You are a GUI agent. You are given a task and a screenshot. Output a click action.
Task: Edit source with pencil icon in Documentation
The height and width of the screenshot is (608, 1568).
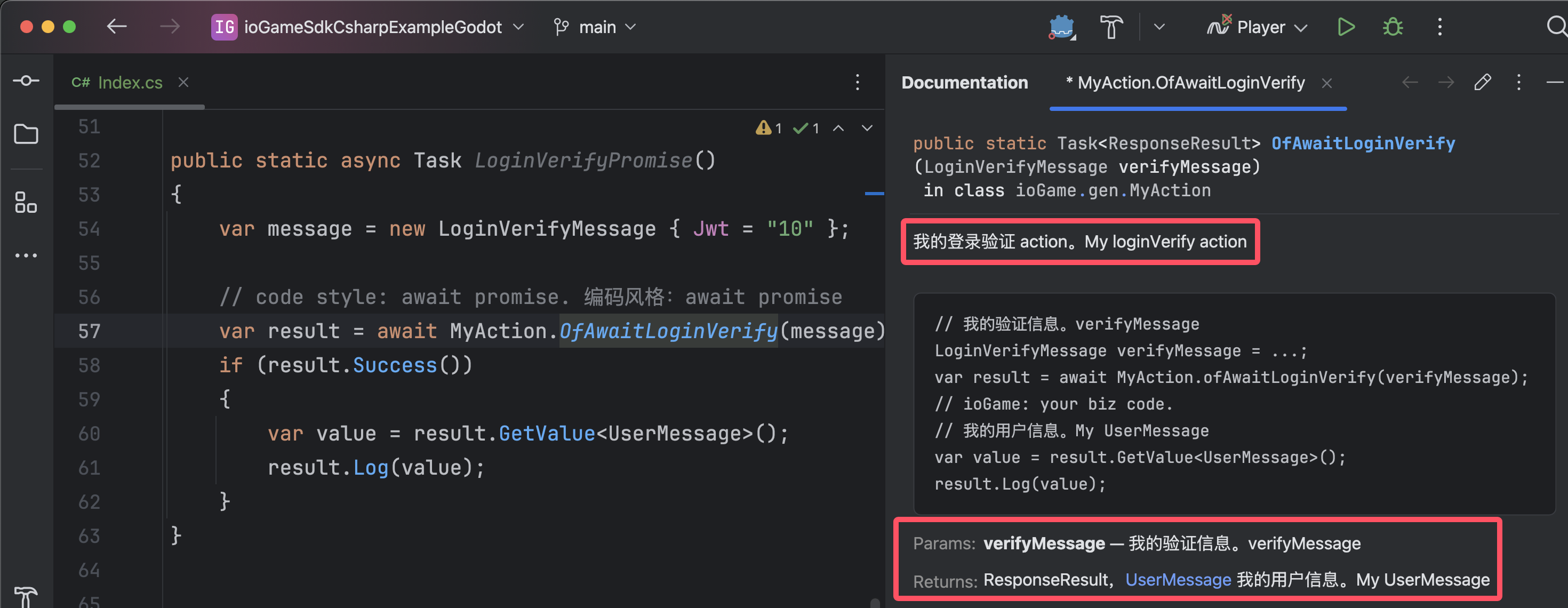[x=1482, y=83]
